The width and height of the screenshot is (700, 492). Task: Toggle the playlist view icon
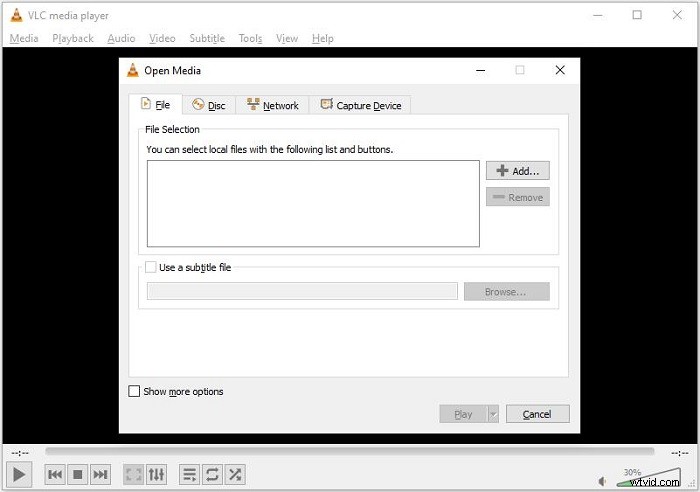click(190, 474)
